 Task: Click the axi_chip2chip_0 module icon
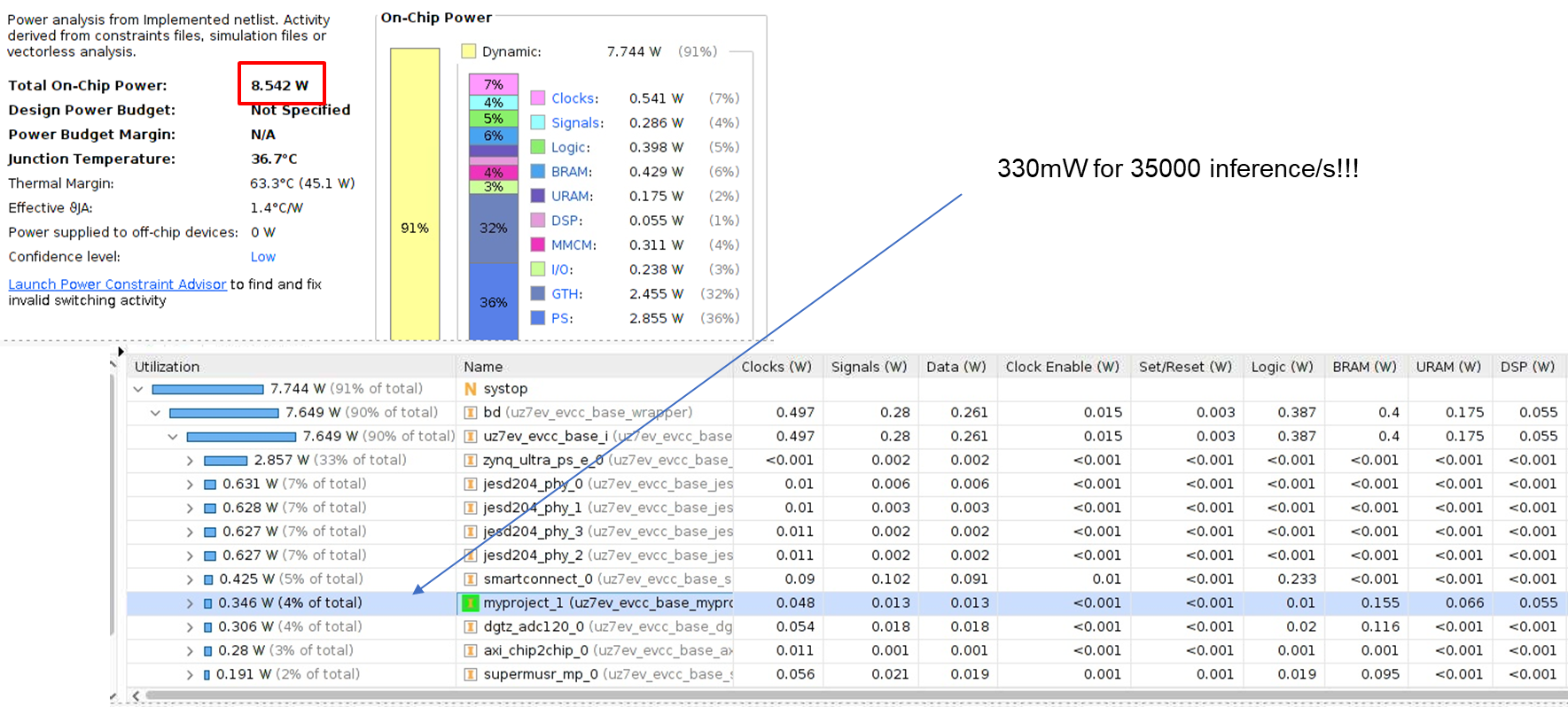pos(471,651)
